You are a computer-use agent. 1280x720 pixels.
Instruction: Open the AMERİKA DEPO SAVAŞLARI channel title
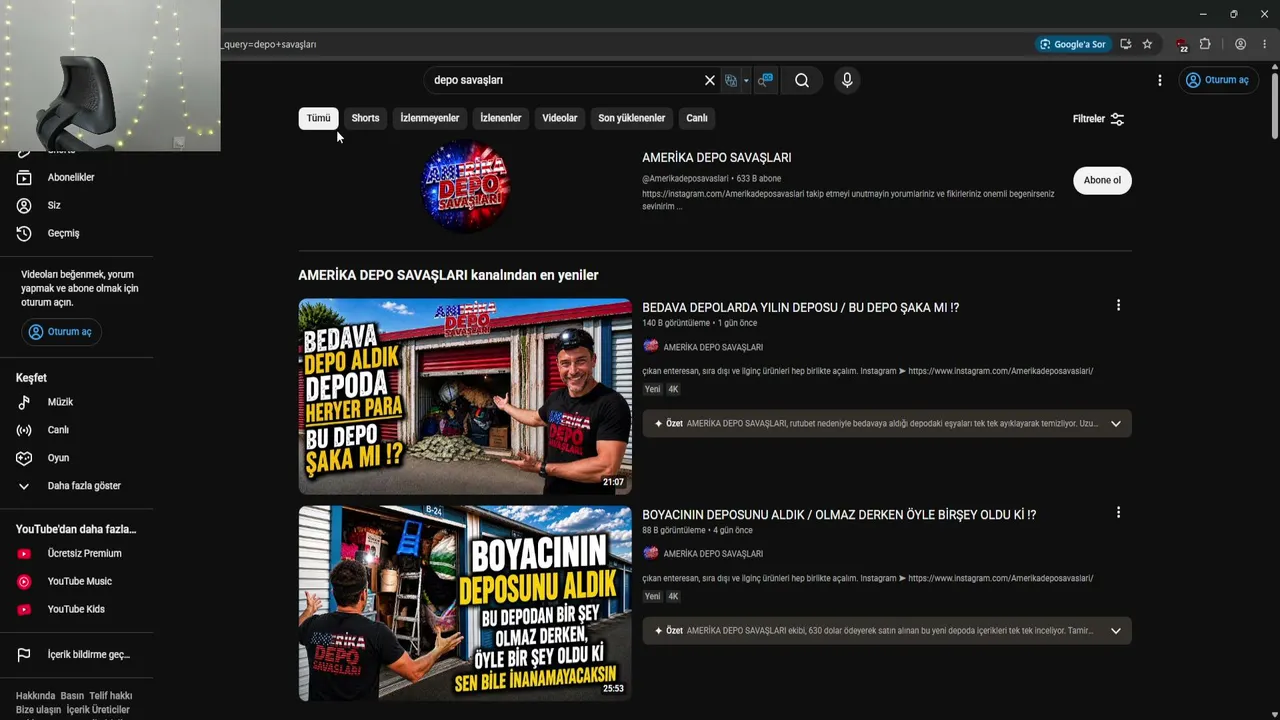(717, 158)
